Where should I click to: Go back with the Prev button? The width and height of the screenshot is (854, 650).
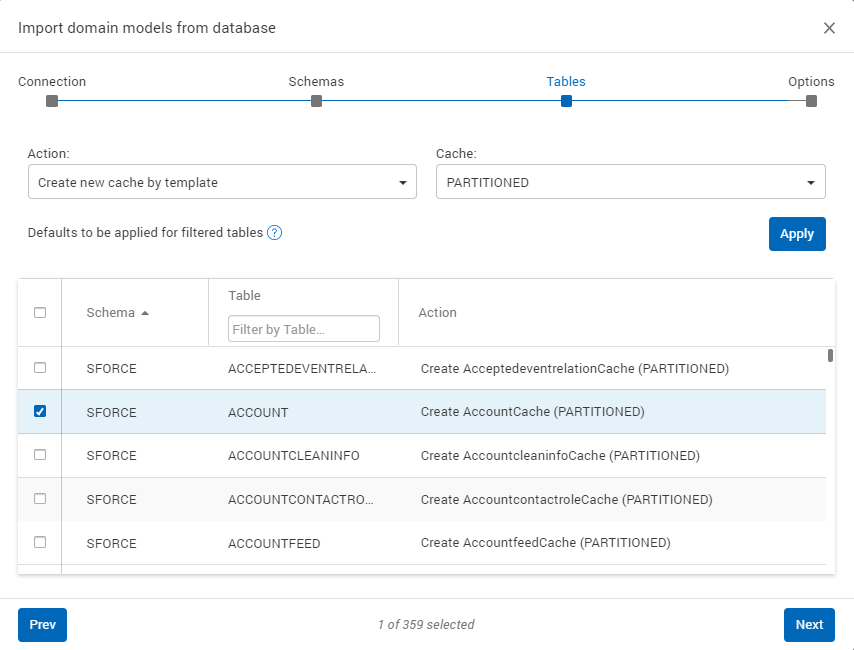[42, 625]
